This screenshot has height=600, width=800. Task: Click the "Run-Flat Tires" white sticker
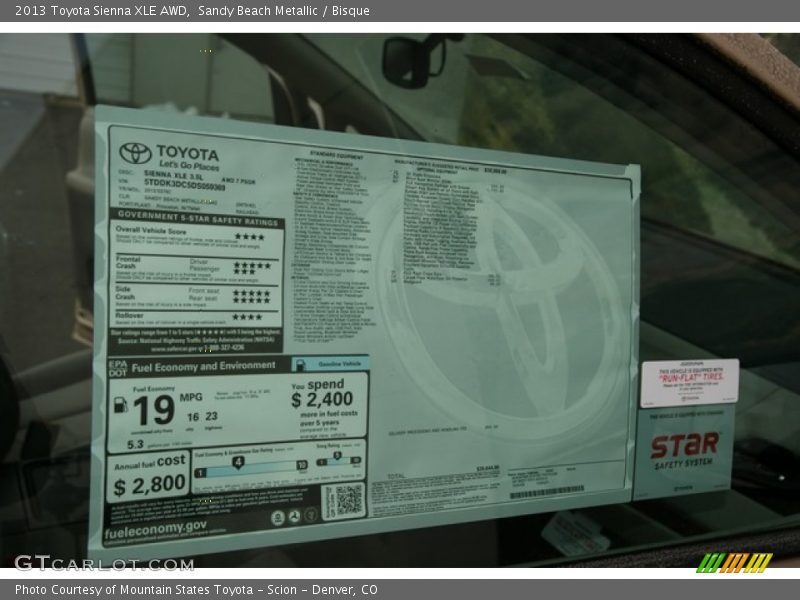pos(690,383)
